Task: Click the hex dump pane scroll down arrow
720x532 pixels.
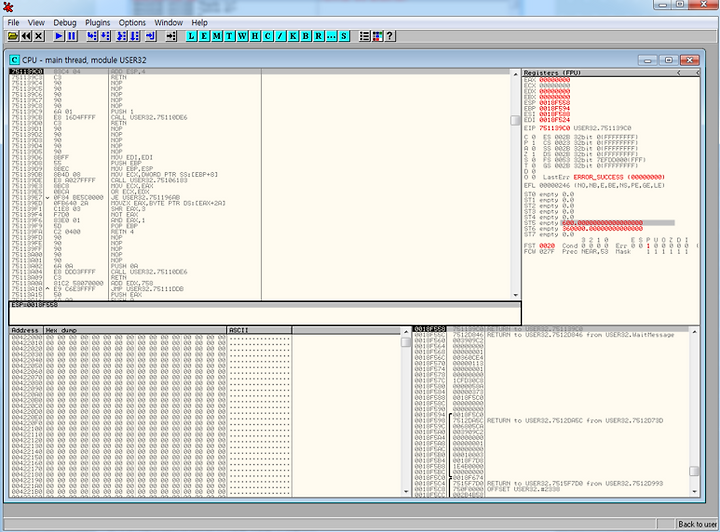Action: (x=406, y=492)
